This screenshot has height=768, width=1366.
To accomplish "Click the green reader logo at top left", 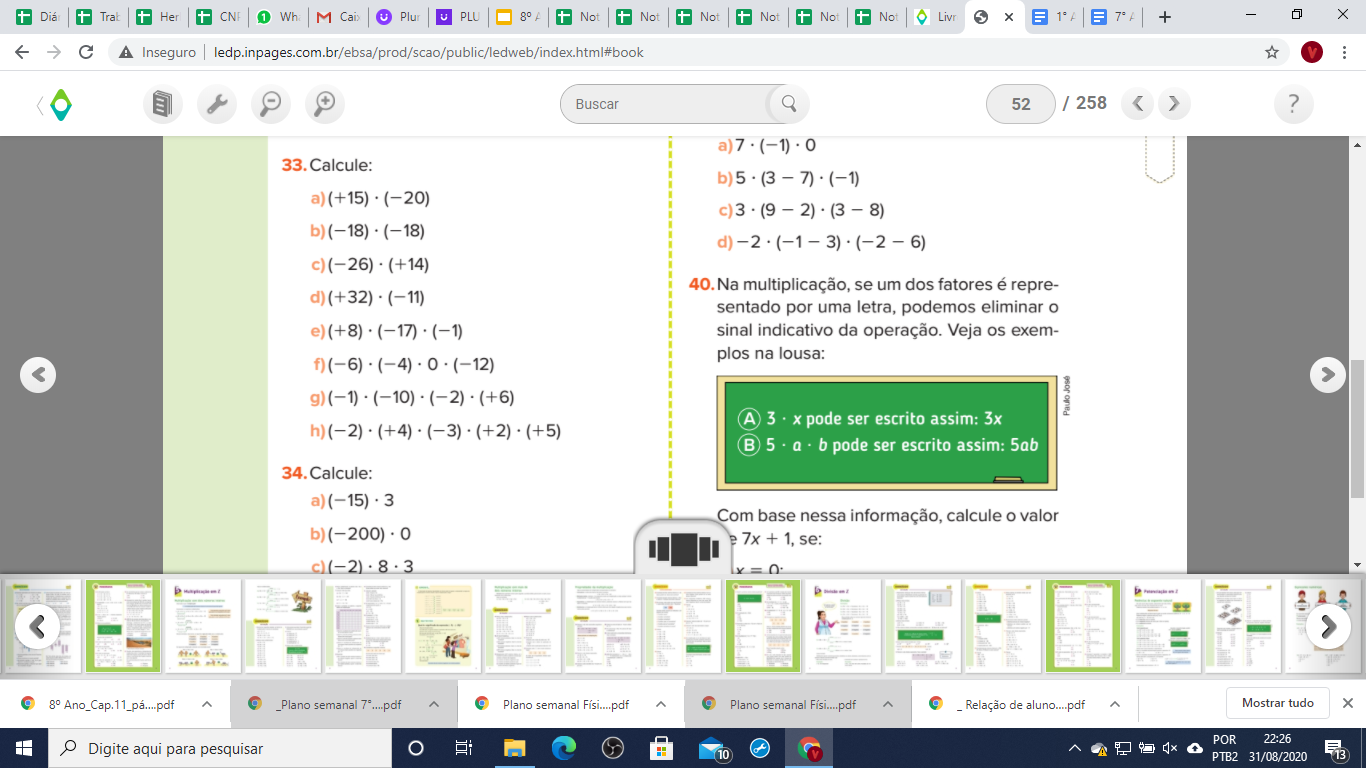I will coord(61,104).
